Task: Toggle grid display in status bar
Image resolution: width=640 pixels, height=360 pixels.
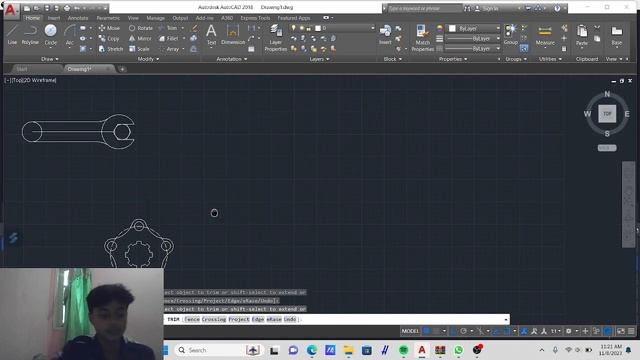Action: click(427, 331)
